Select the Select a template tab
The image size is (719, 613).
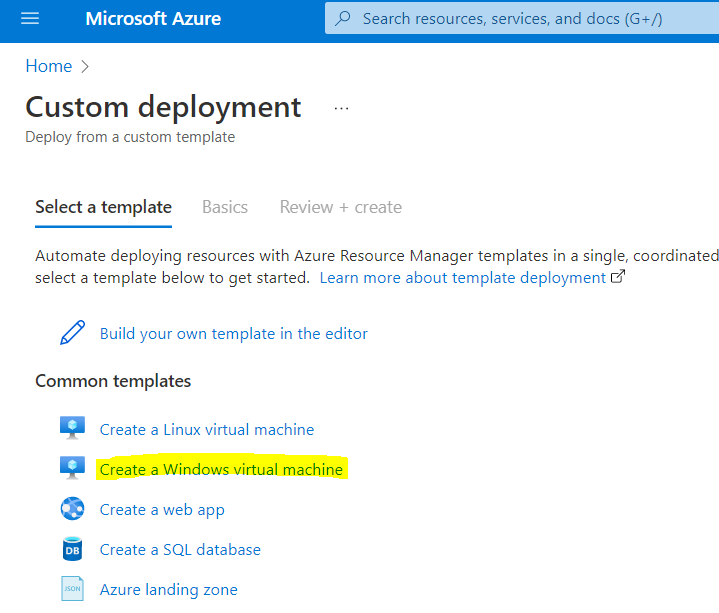coord(103,207)
